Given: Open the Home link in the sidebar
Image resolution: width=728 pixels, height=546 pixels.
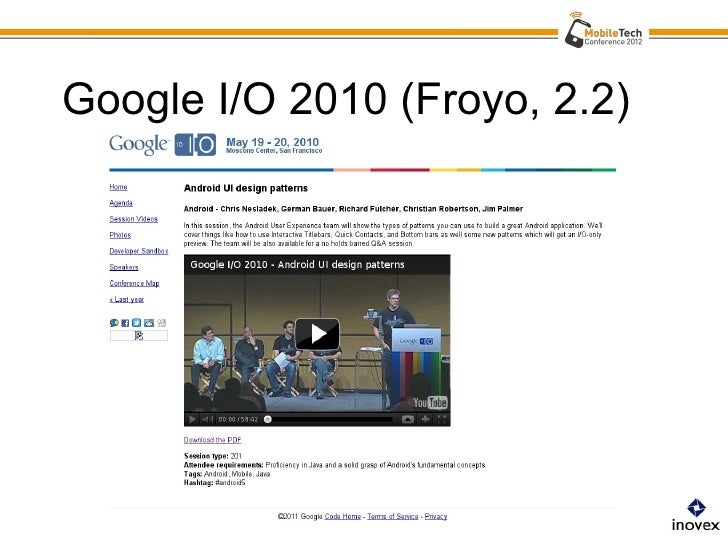Looking at the screenshot, I should pyautogui.click(x=118, y=187).
